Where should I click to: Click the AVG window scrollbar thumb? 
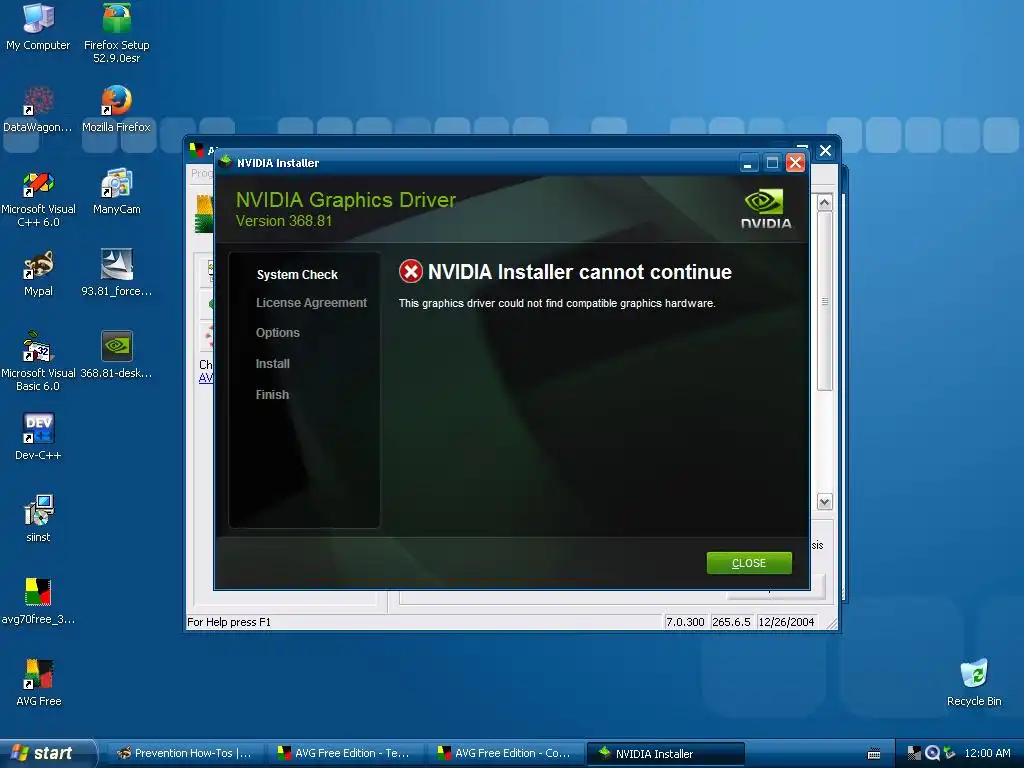coord(825,301)
